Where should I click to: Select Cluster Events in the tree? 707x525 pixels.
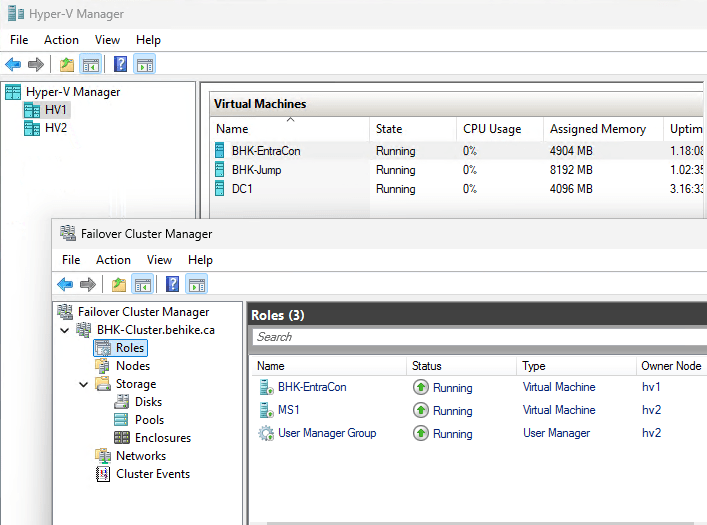(152, 474)
